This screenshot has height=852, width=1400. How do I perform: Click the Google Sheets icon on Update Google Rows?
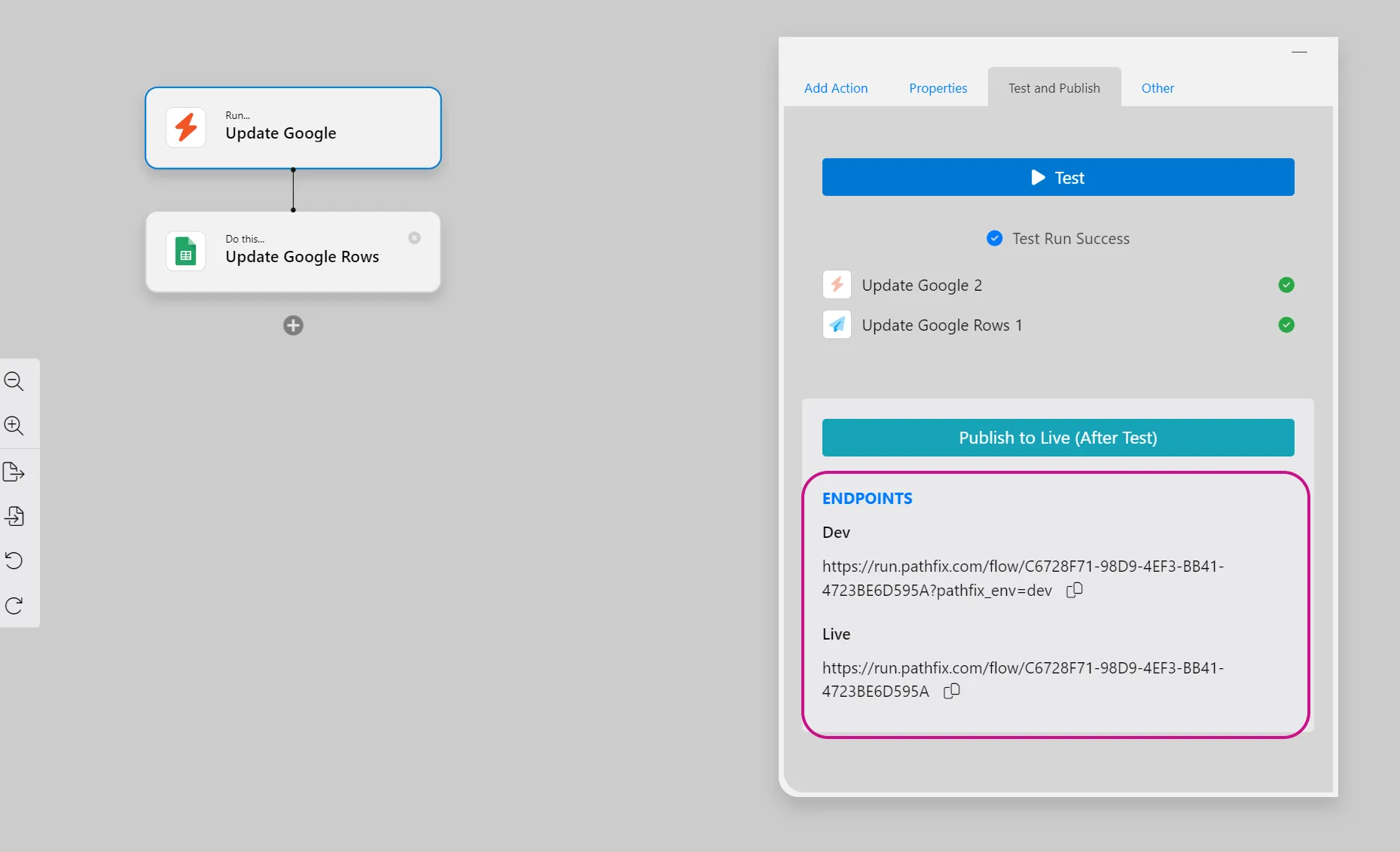186,251
